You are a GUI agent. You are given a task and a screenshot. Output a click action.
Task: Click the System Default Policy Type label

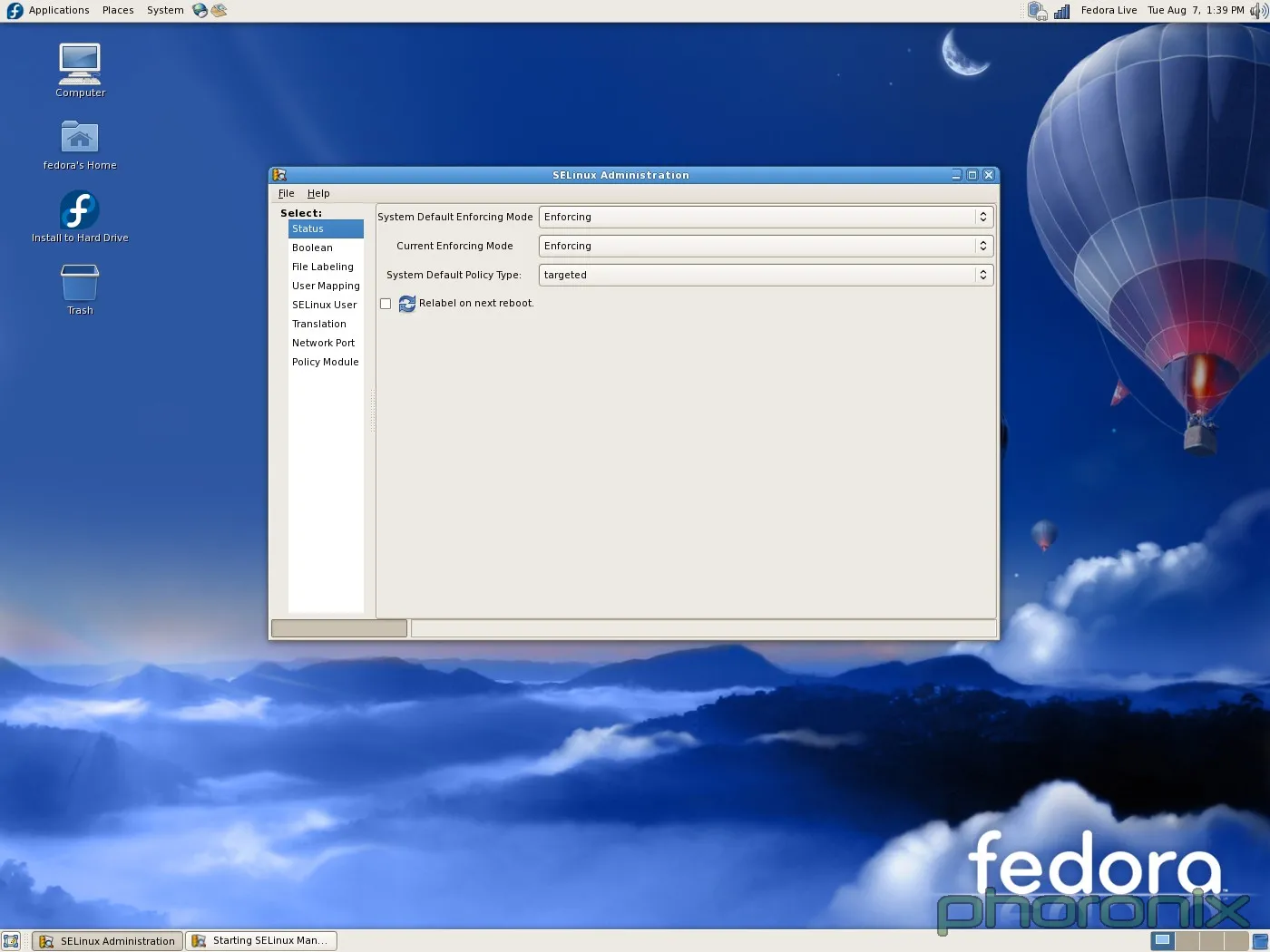[454, 275]
